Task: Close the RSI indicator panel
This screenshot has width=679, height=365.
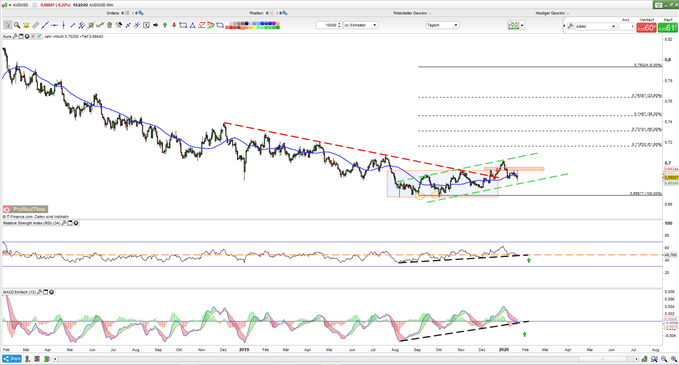Action: tap(76, 223)
